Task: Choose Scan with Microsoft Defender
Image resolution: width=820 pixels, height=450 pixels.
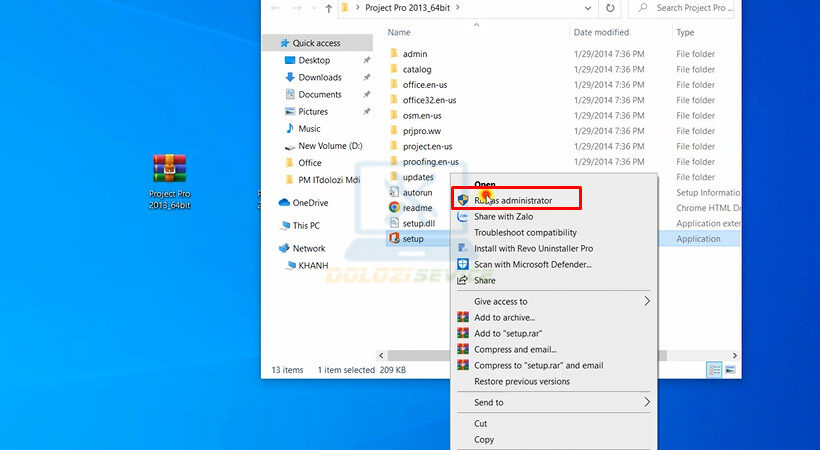Action: pyautogui.click(x=553, y=264)
